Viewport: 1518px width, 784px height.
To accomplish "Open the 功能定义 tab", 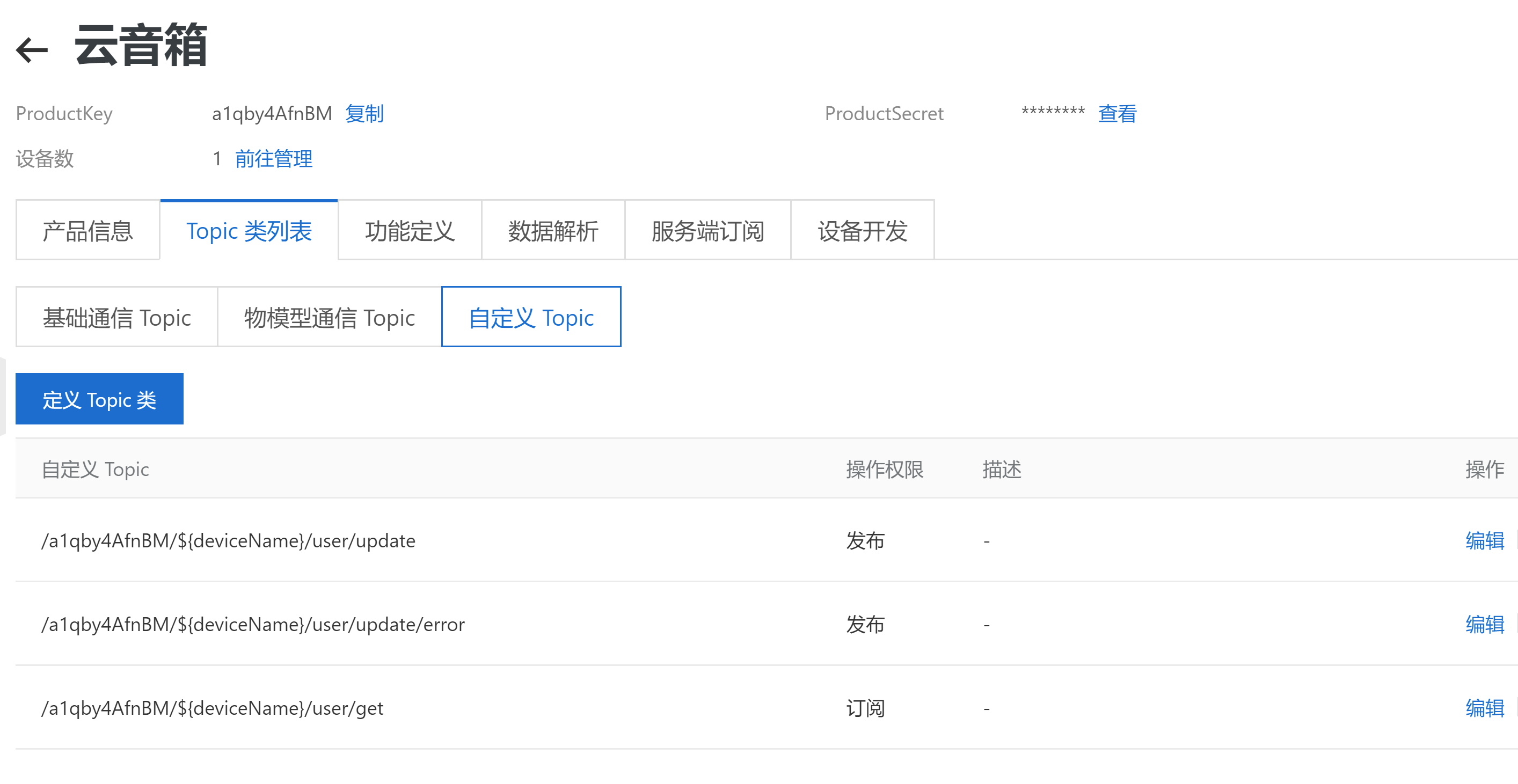I will coord(410,230).
